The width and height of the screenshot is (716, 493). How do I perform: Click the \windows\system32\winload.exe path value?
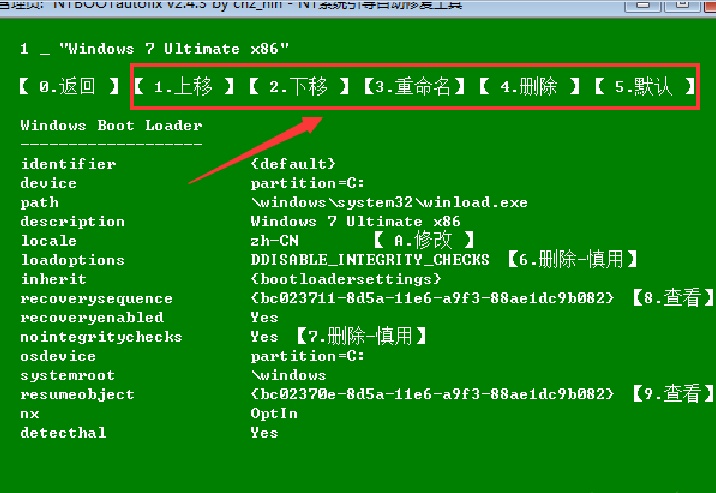pyautogui.click(x=389, y=202)
